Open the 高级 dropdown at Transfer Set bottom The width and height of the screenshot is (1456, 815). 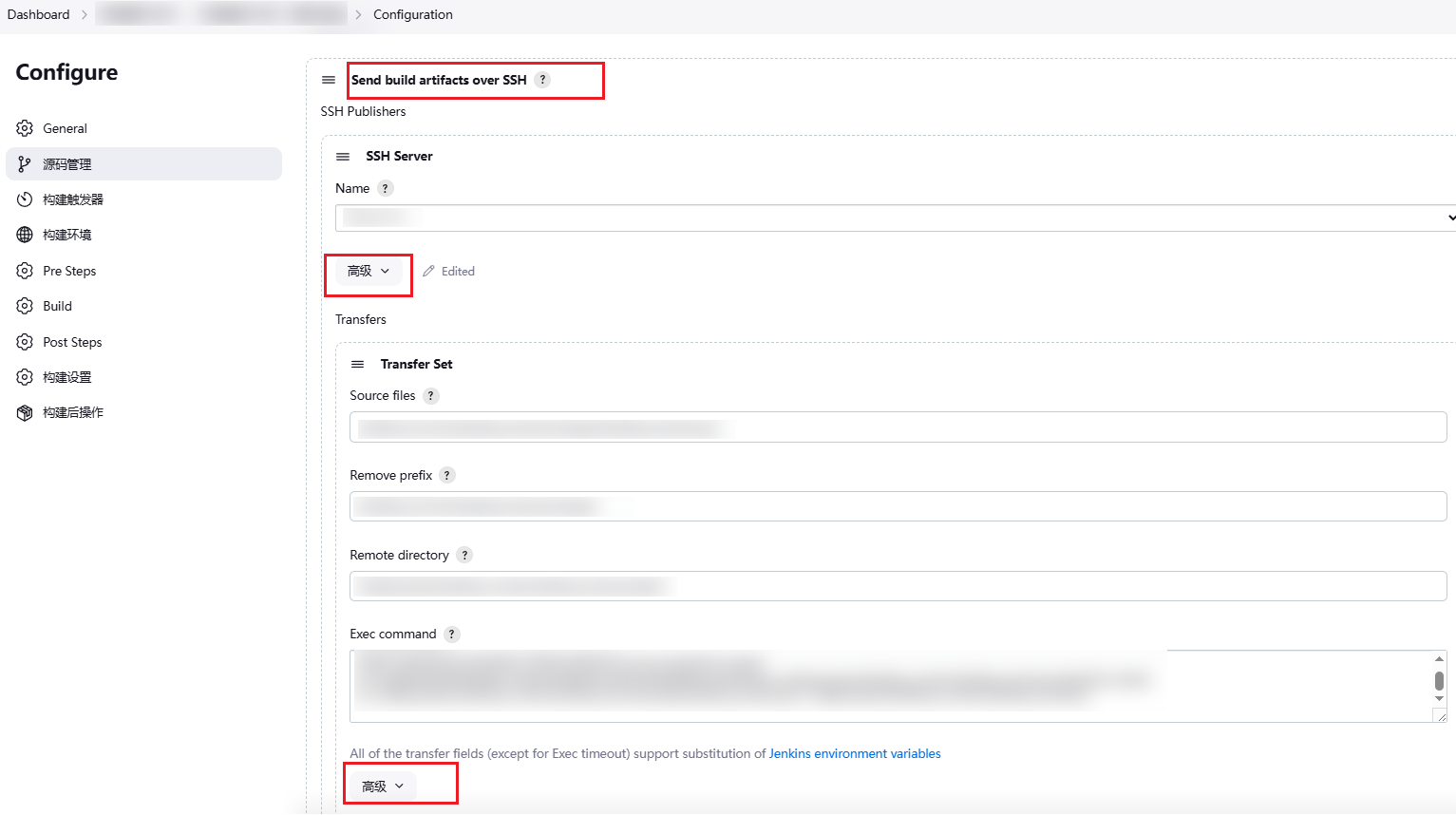(380, 785)
